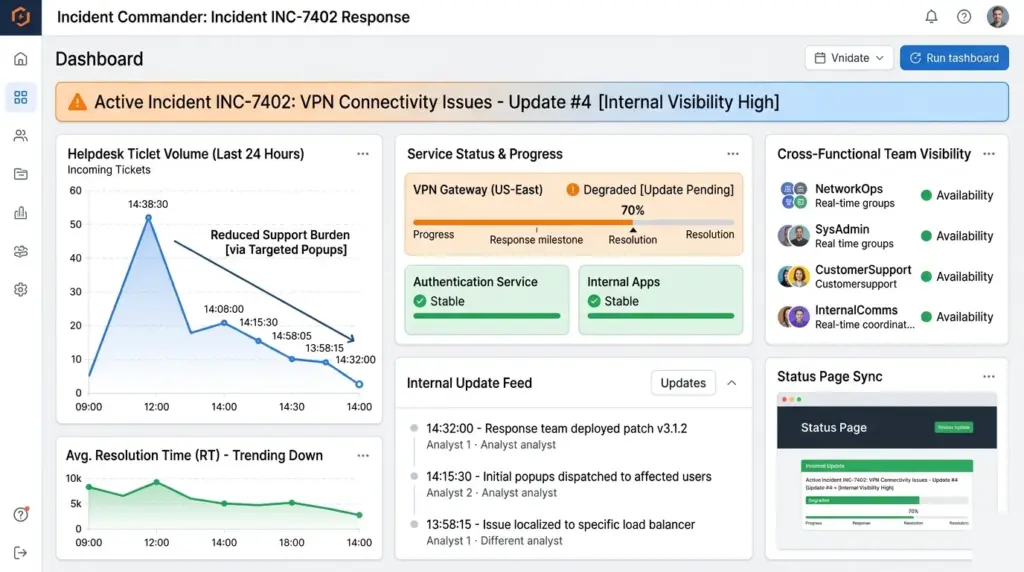
Task: Open the Service Status & Progress options menu
Action: coord(733,154)
